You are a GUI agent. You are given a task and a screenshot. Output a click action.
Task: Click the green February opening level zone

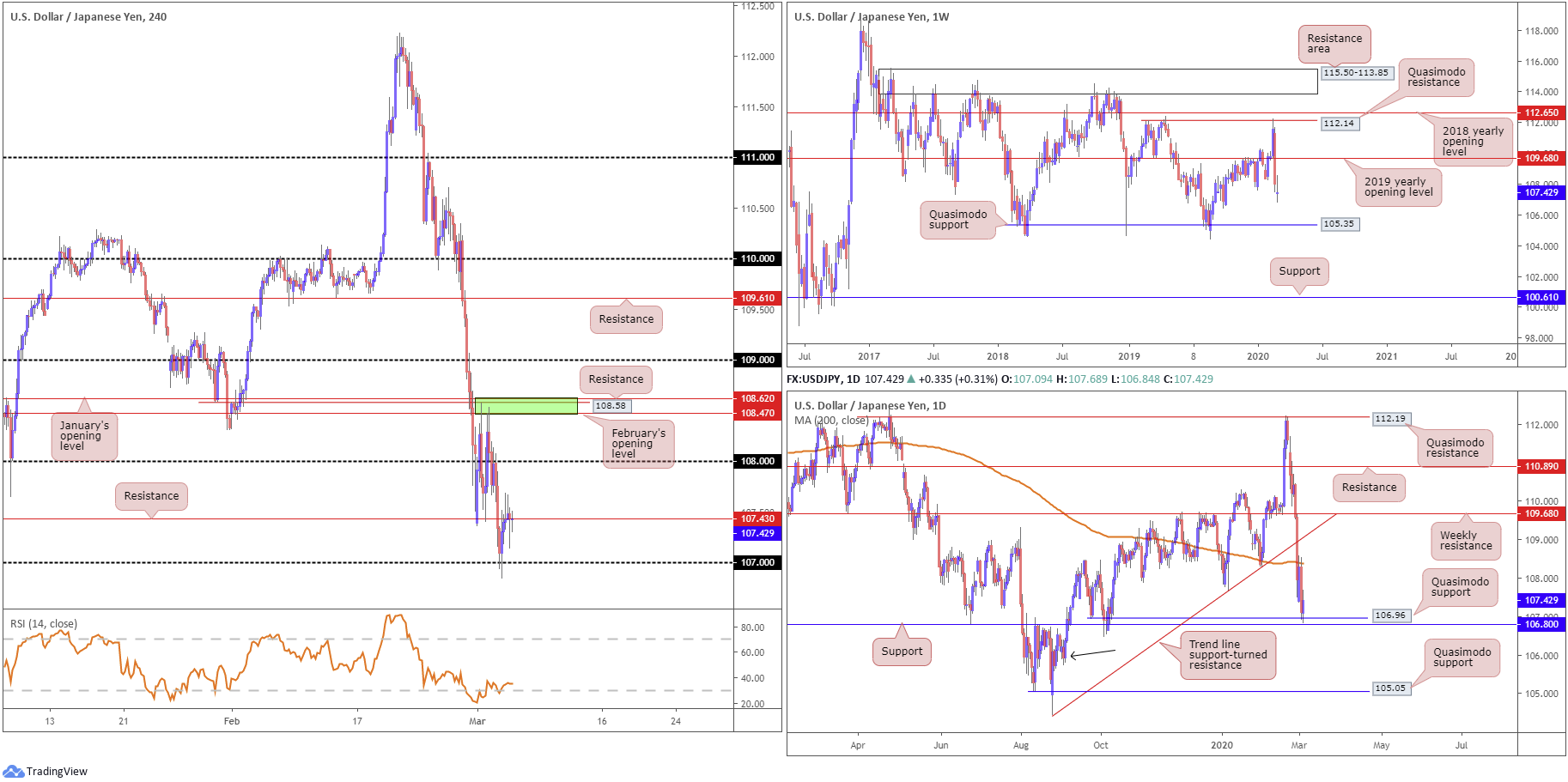[526, 406]
